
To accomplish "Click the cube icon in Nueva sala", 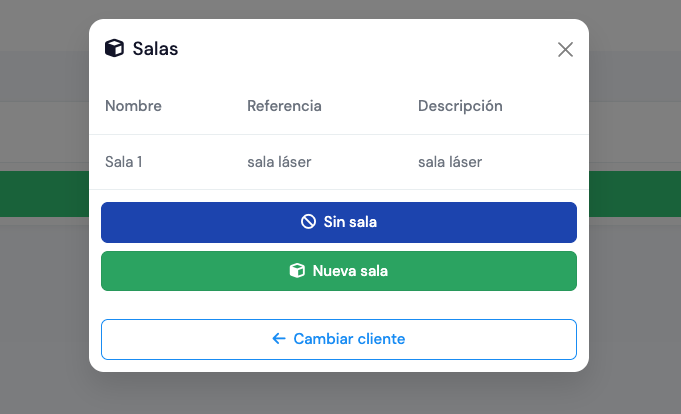I will pos(297,271).
